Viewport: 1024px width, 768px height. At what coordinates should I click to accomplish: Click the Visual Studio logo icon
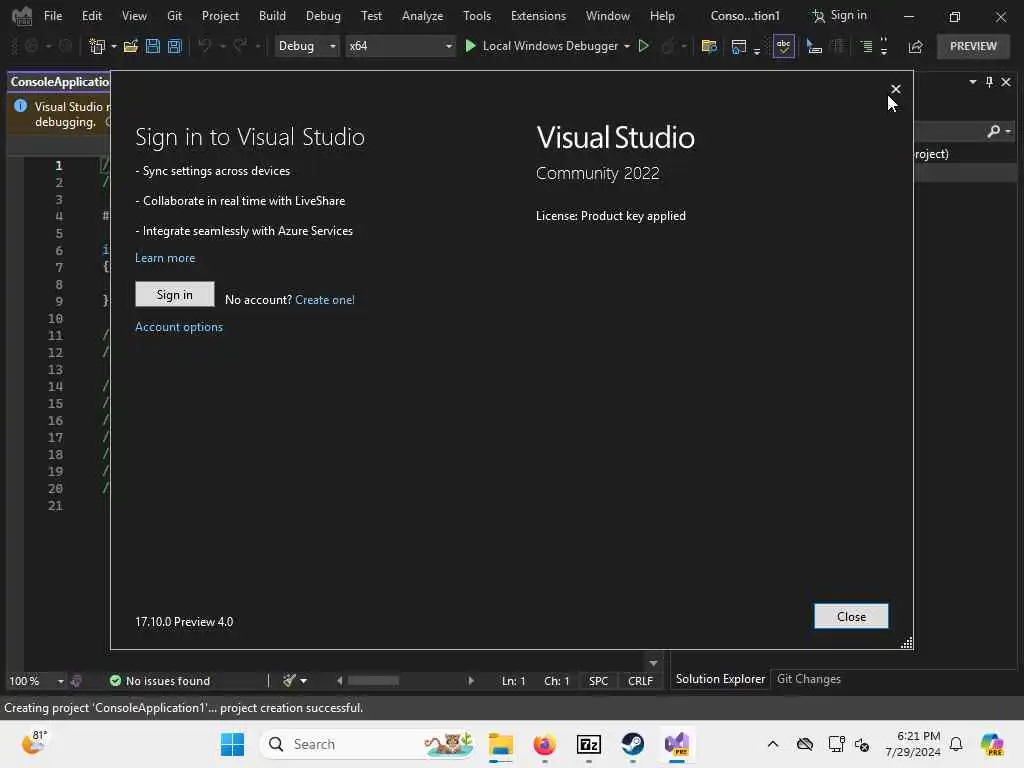click(22, 16)
